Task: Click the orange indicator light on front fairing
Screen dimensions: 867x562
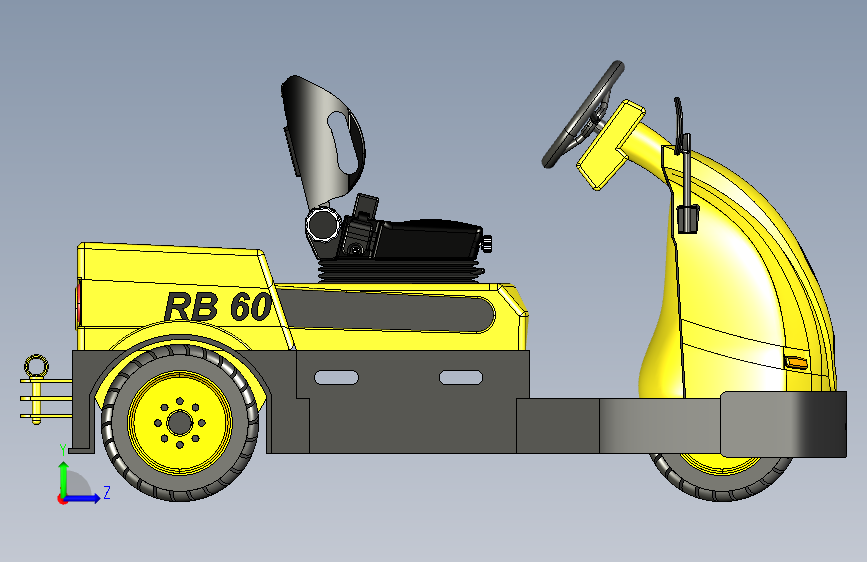Action: [x=796, y=363]
